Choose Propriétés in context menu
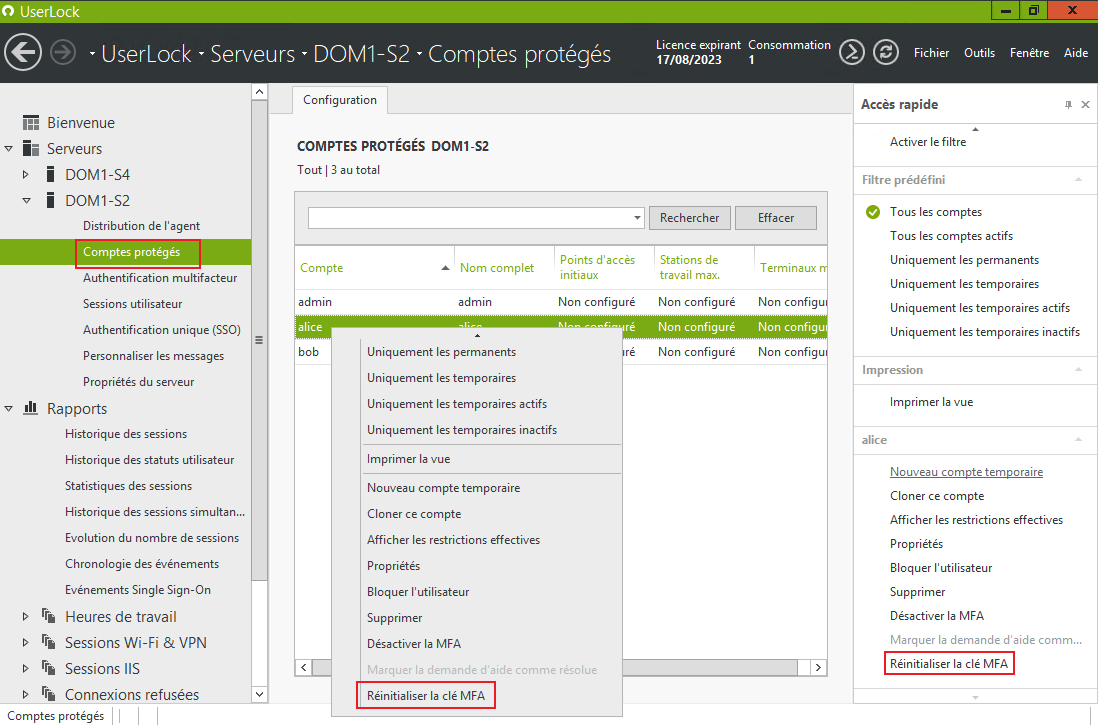This screenshot has width=1098, height=726. 394,566
